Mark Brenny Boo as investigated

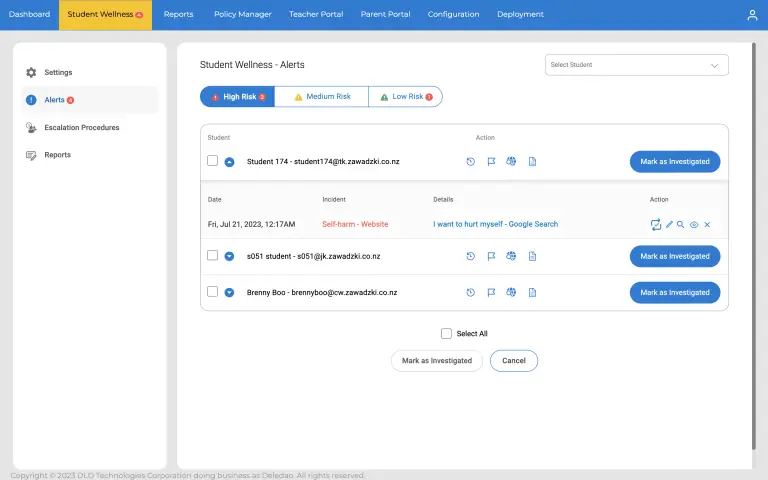[674, 292]
